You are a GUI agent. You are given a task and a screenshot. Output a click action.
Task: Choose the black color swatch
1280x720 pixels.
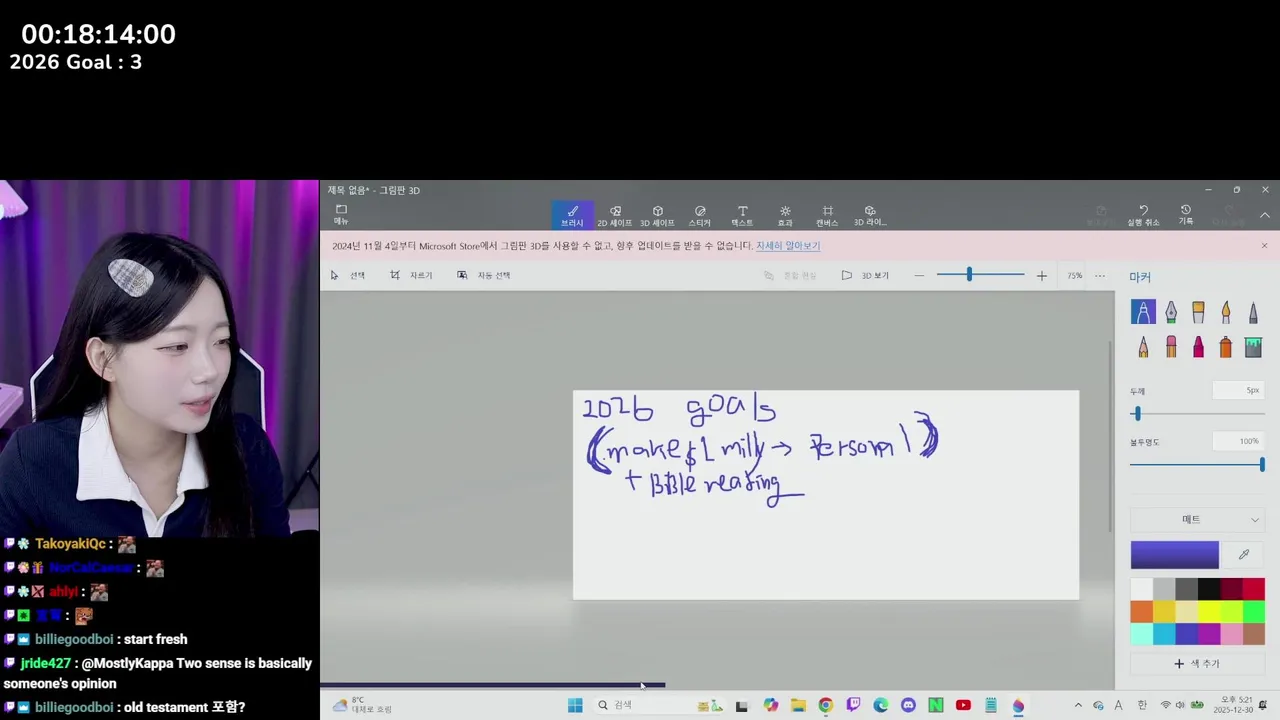tap(1209, 589)
